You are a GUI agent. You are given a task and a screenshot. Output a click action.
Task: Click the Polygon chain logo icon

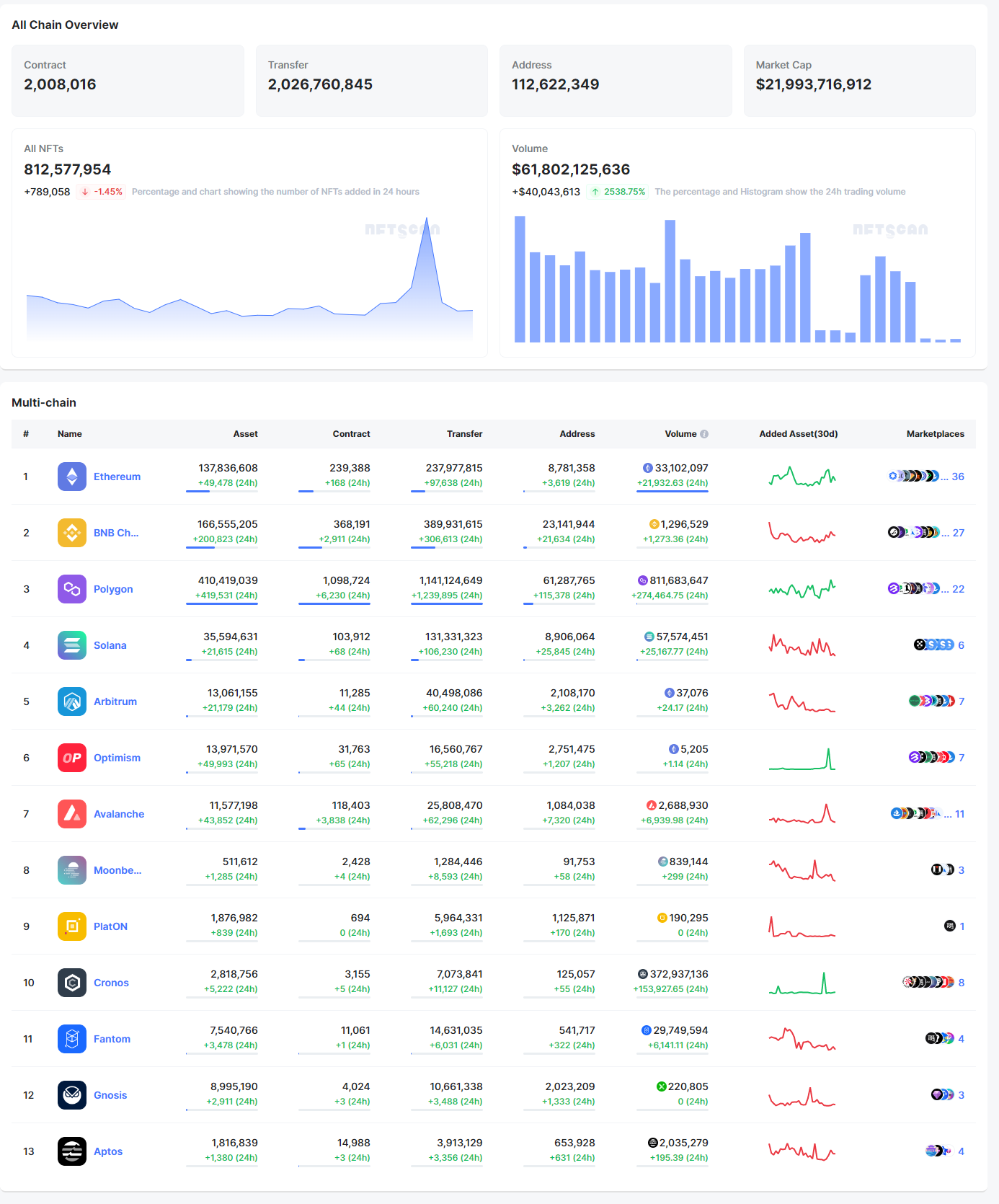(72, 589)
